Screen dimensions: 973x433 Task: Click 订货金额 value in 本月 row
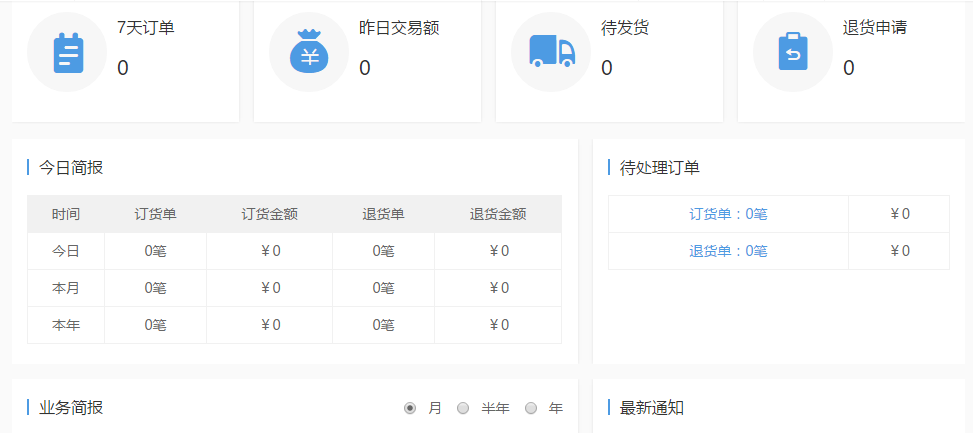pos(270,288)
